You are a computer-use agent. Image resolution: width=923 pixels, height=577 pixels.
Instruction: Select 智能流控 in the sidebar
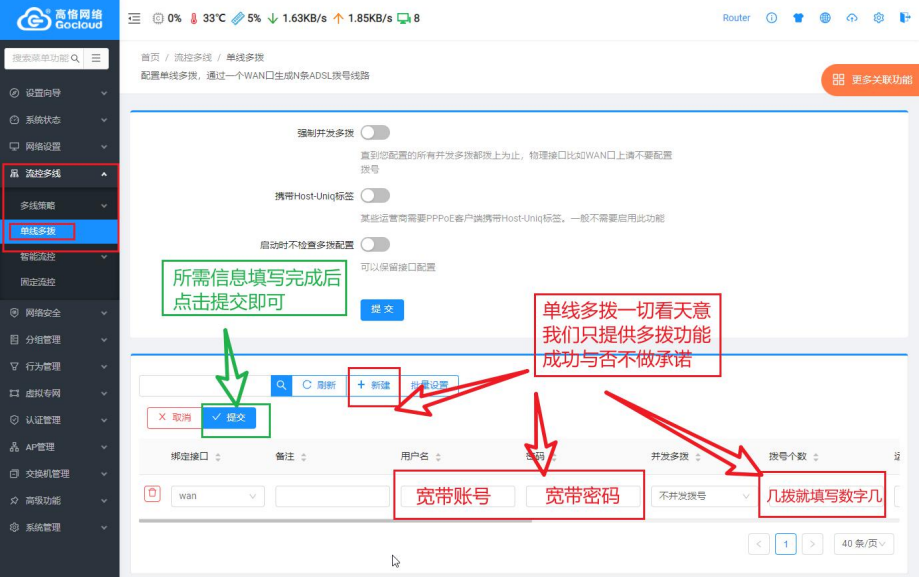pos(38,257)
